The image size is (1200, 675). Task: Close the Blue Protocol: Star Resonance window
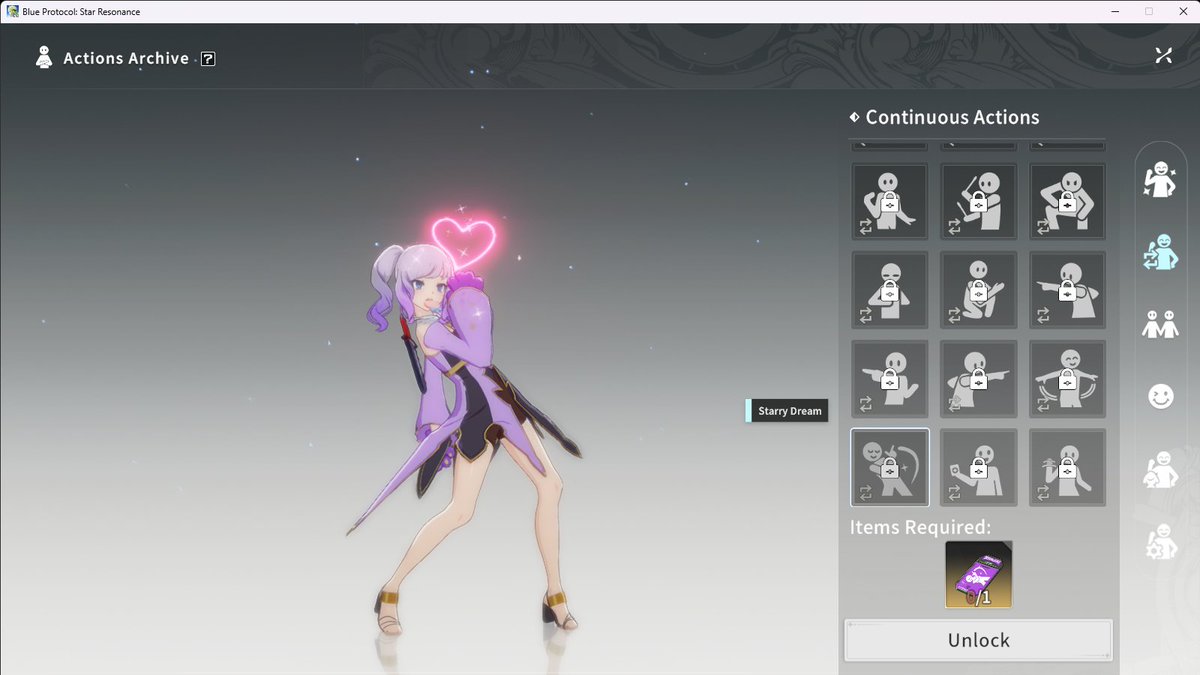[1182, 11]
